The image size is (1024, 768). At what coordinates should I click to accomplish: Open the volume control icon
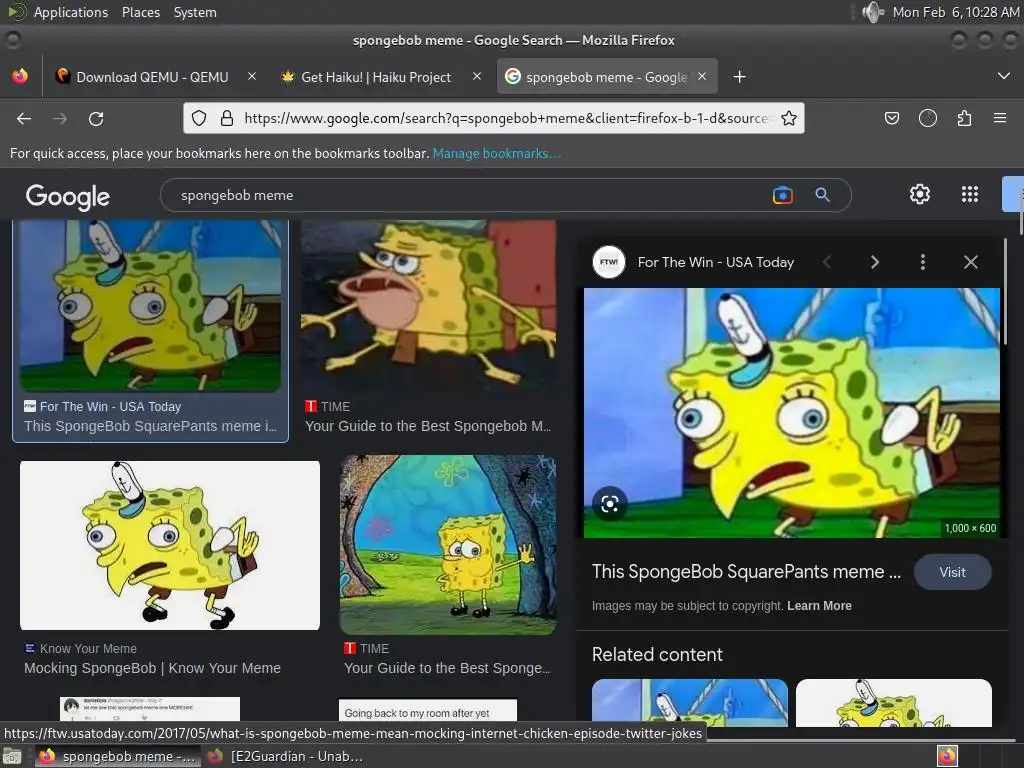click(x=872, y=12)
